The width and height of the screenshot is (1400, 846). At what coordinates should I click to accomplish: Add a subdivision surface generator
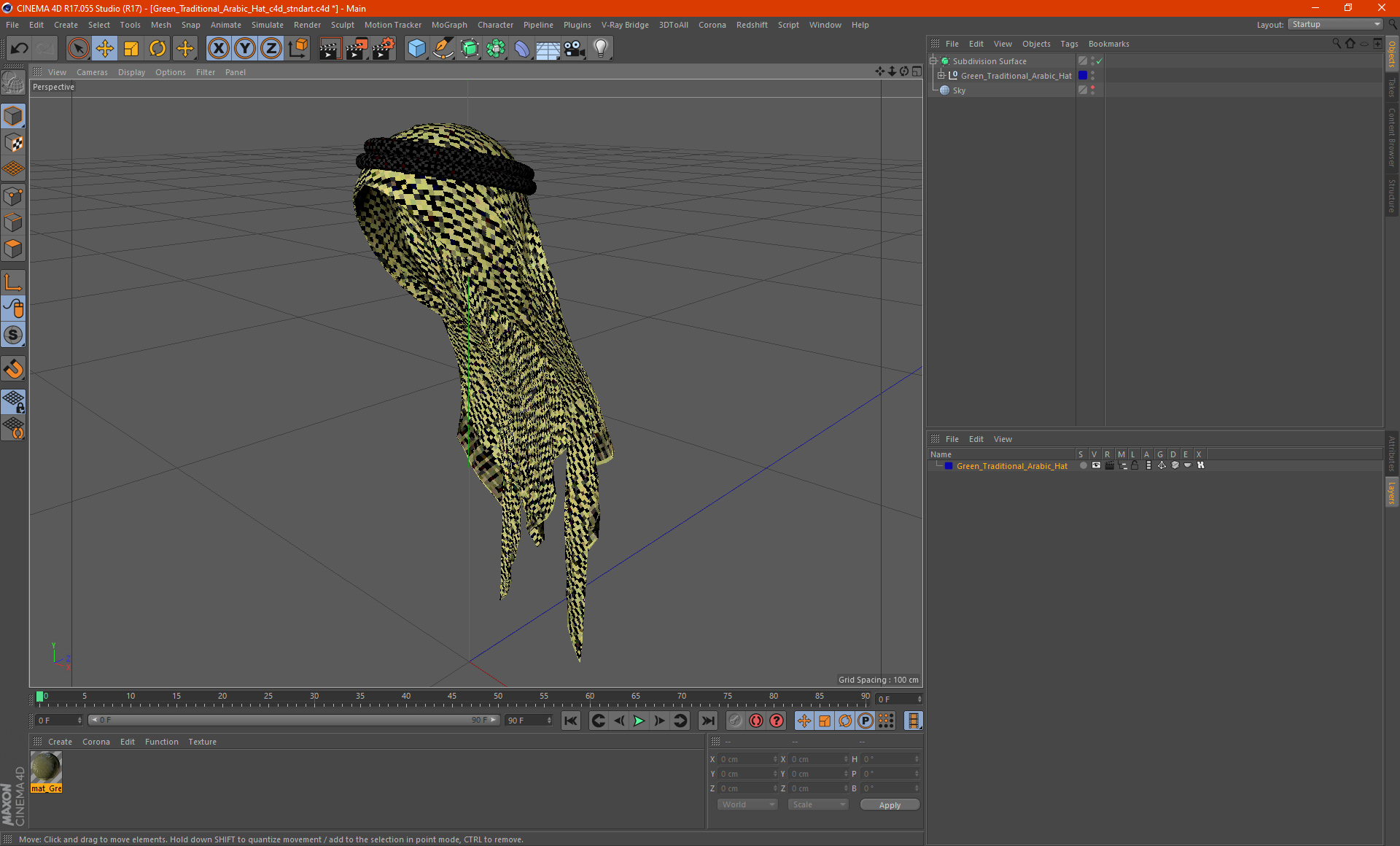470,49
